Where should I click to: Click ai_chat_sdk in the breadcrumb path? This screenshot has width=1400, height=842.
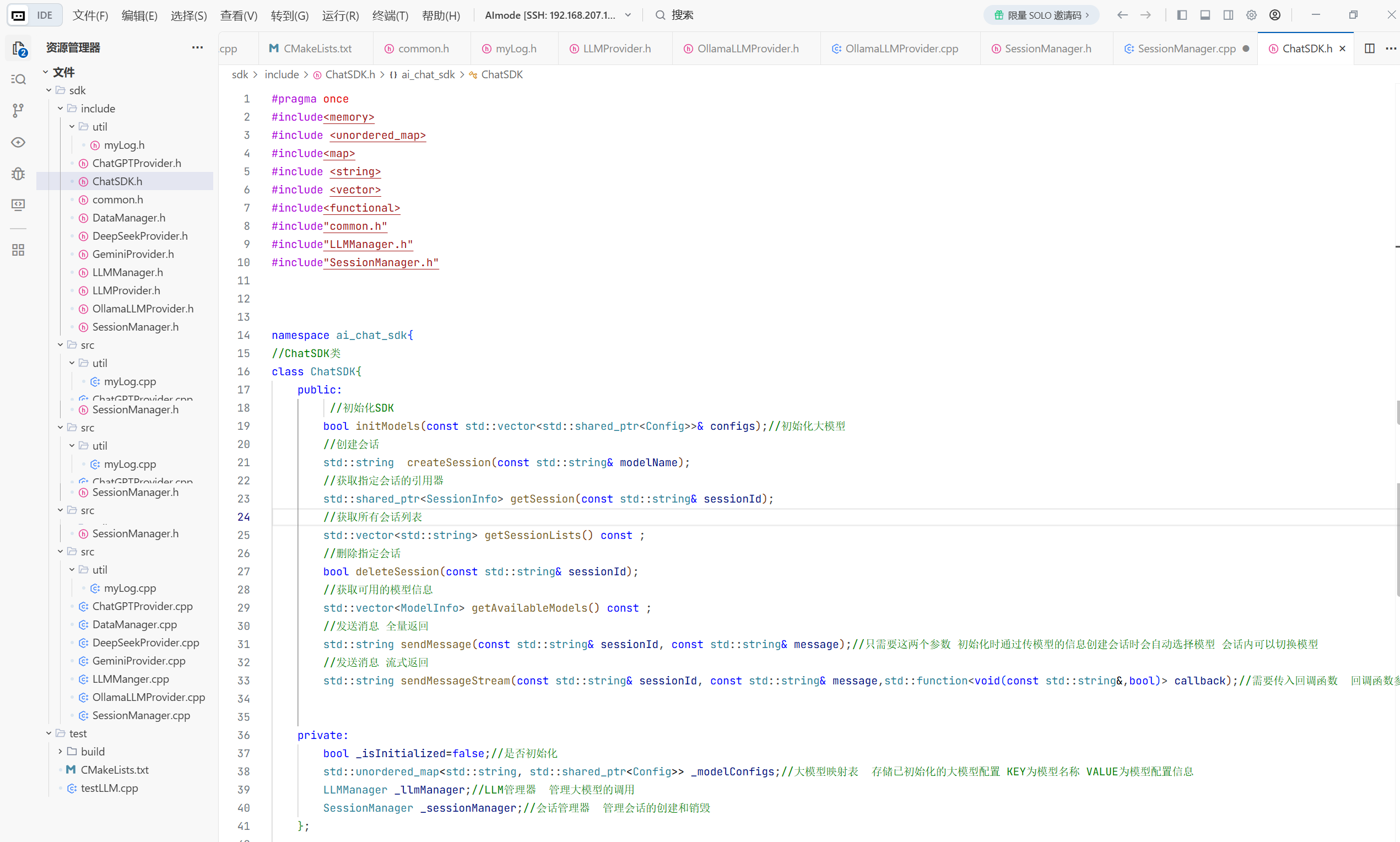pyautogui.click(x=427, y=75)
